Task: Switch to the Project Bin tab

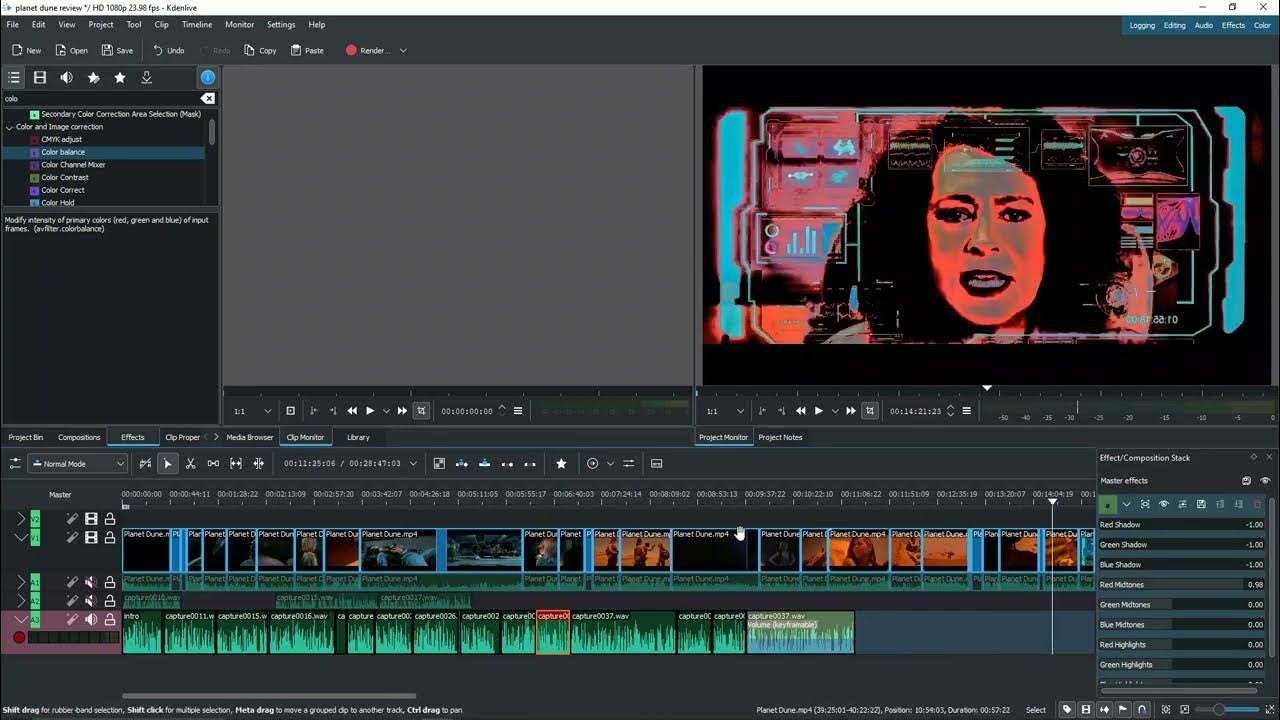Action: (26, 437)
